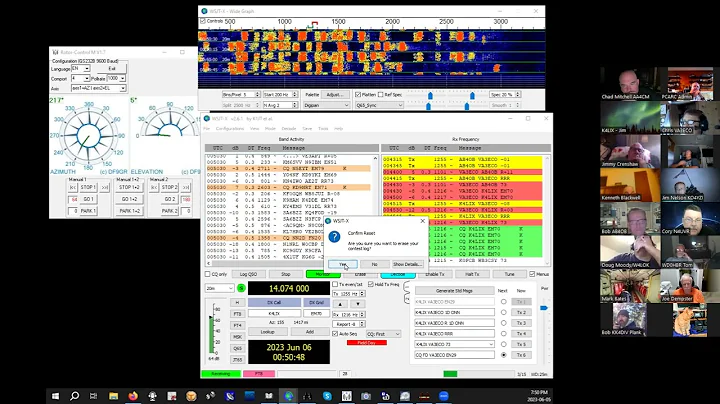Click Manual 2 rotate-left arrow in Rotor-Control

point(154,187)
